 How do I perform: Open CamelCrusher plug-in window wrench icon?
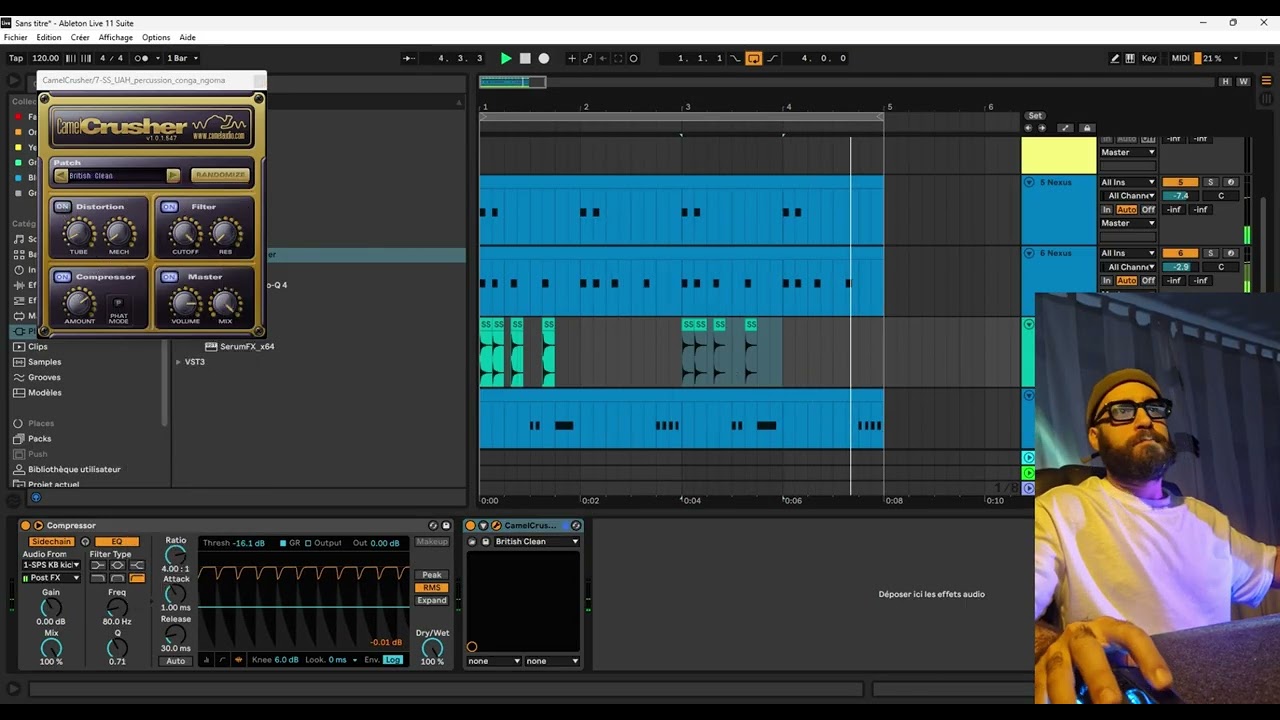496,525
